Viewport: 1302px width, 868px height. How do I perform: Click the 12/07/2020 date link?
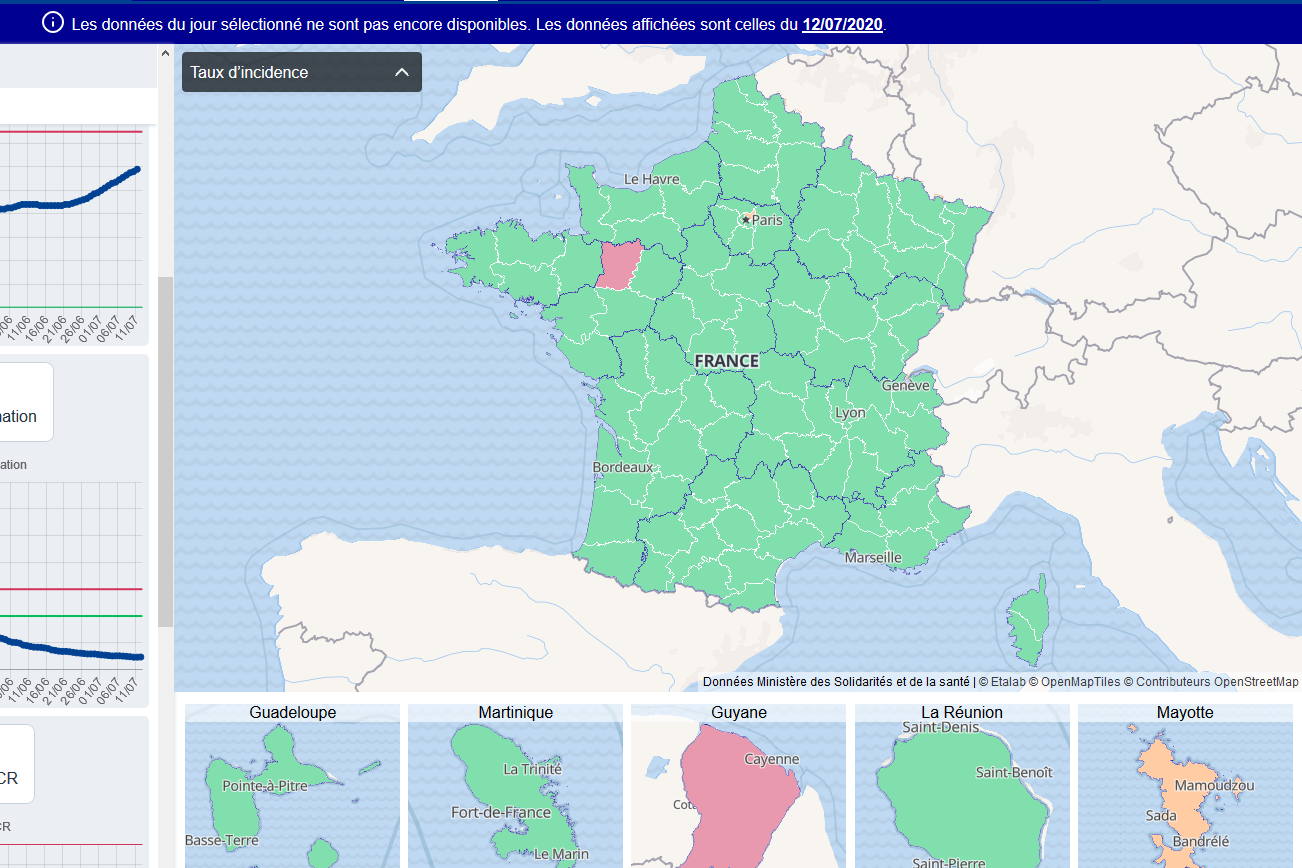click(x=842, y=24)
